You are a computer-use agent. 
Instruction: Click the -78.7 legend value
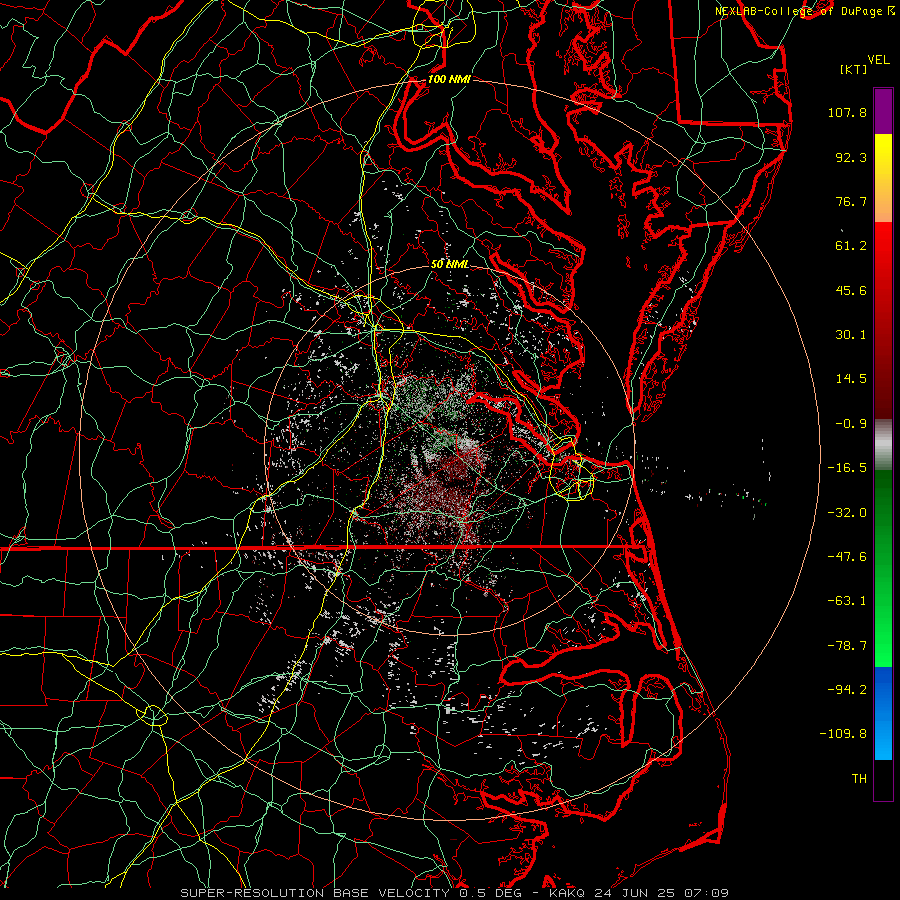click(847, 646)
